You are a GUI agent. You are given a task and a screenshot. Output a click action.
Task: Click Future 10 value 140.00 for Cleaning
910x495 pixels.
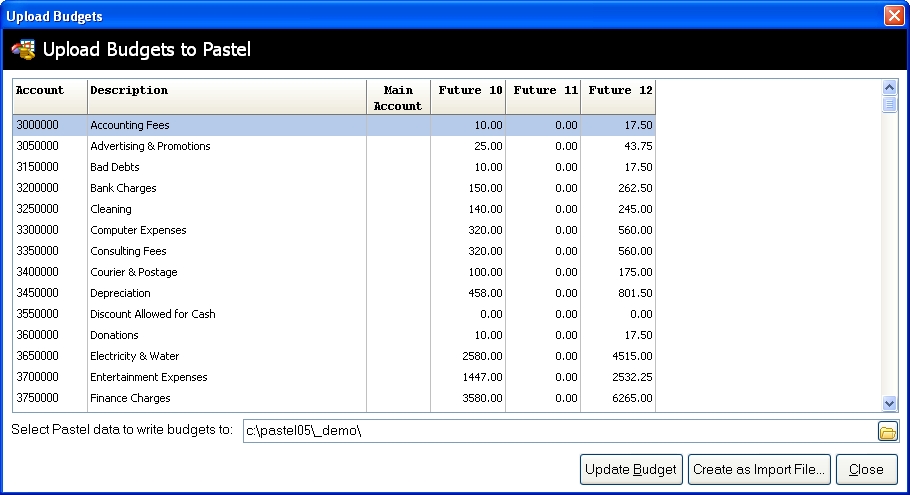point(485,209)
